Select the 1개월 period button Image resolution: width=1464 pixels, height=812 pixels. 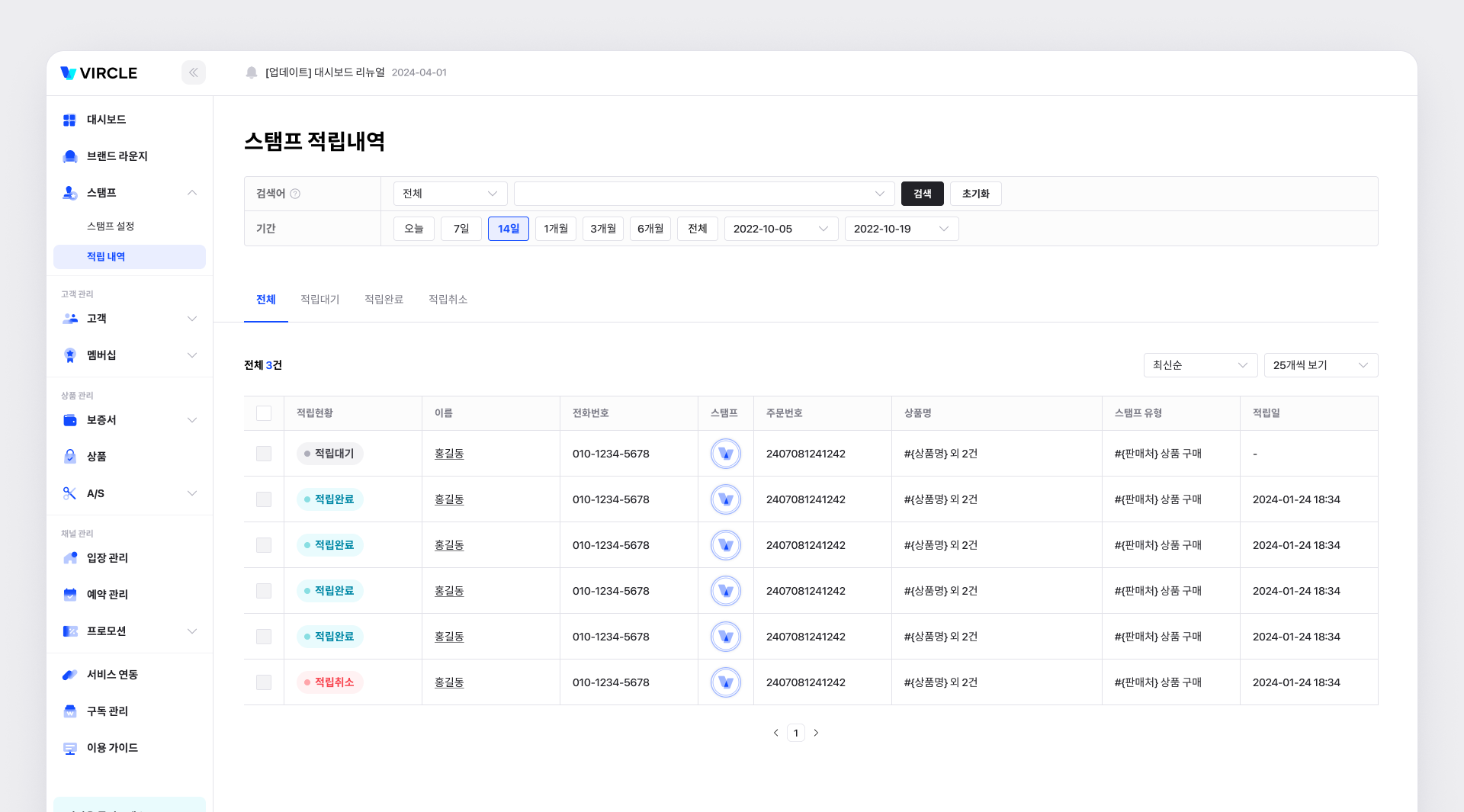point(556,229)
